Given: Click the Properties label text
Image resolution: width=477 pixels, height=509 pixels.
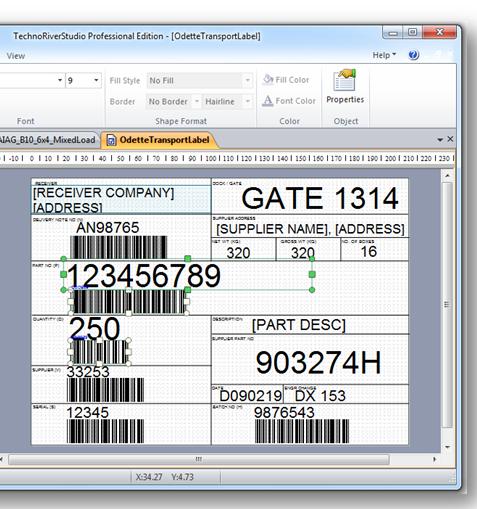Looking at the screenshot, I should click(x=345, y=99).
